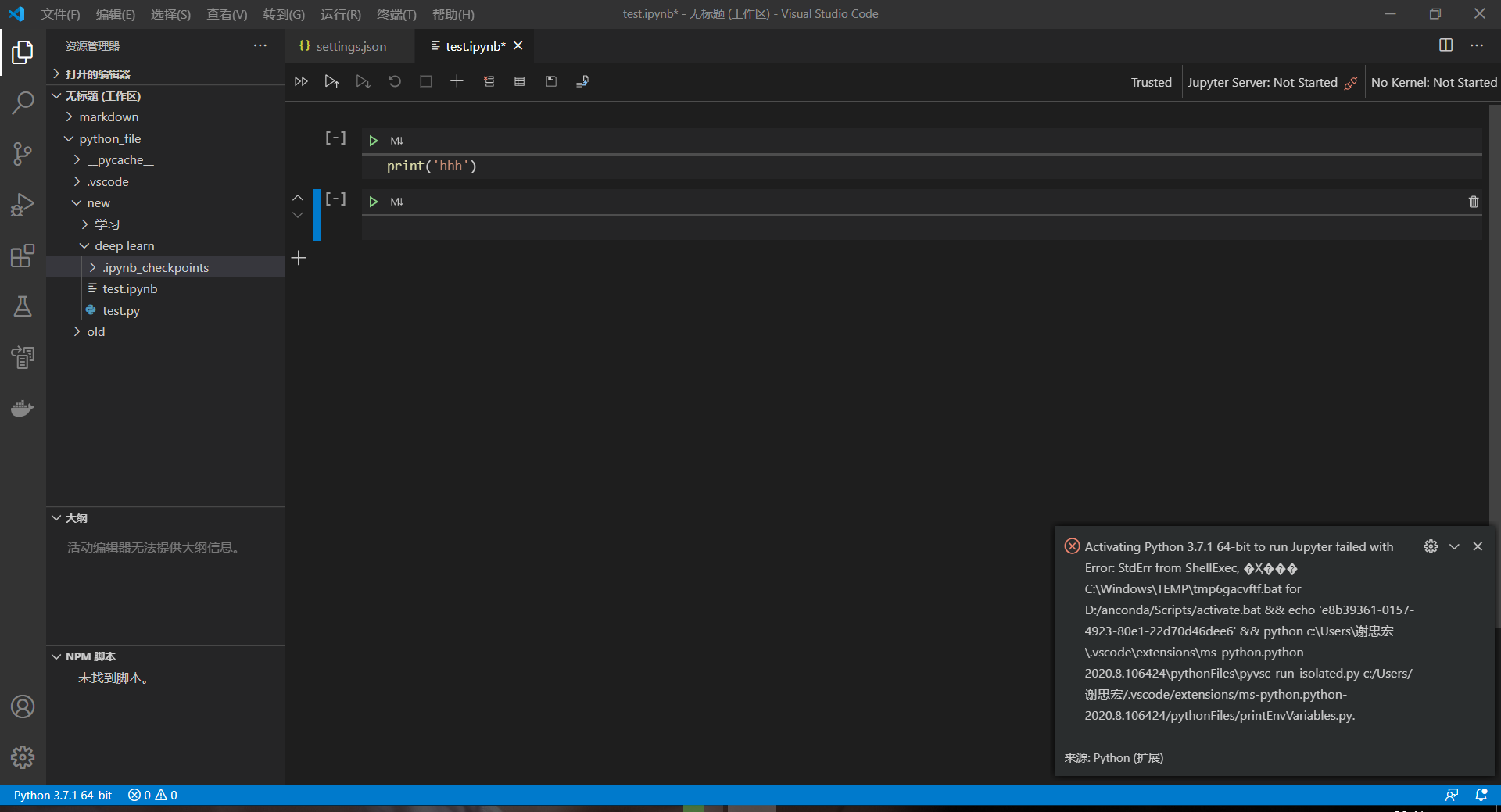Expand the 打开的编辑器 section
This screenshot has width=1501, height=812.
(x=166, y=73)
